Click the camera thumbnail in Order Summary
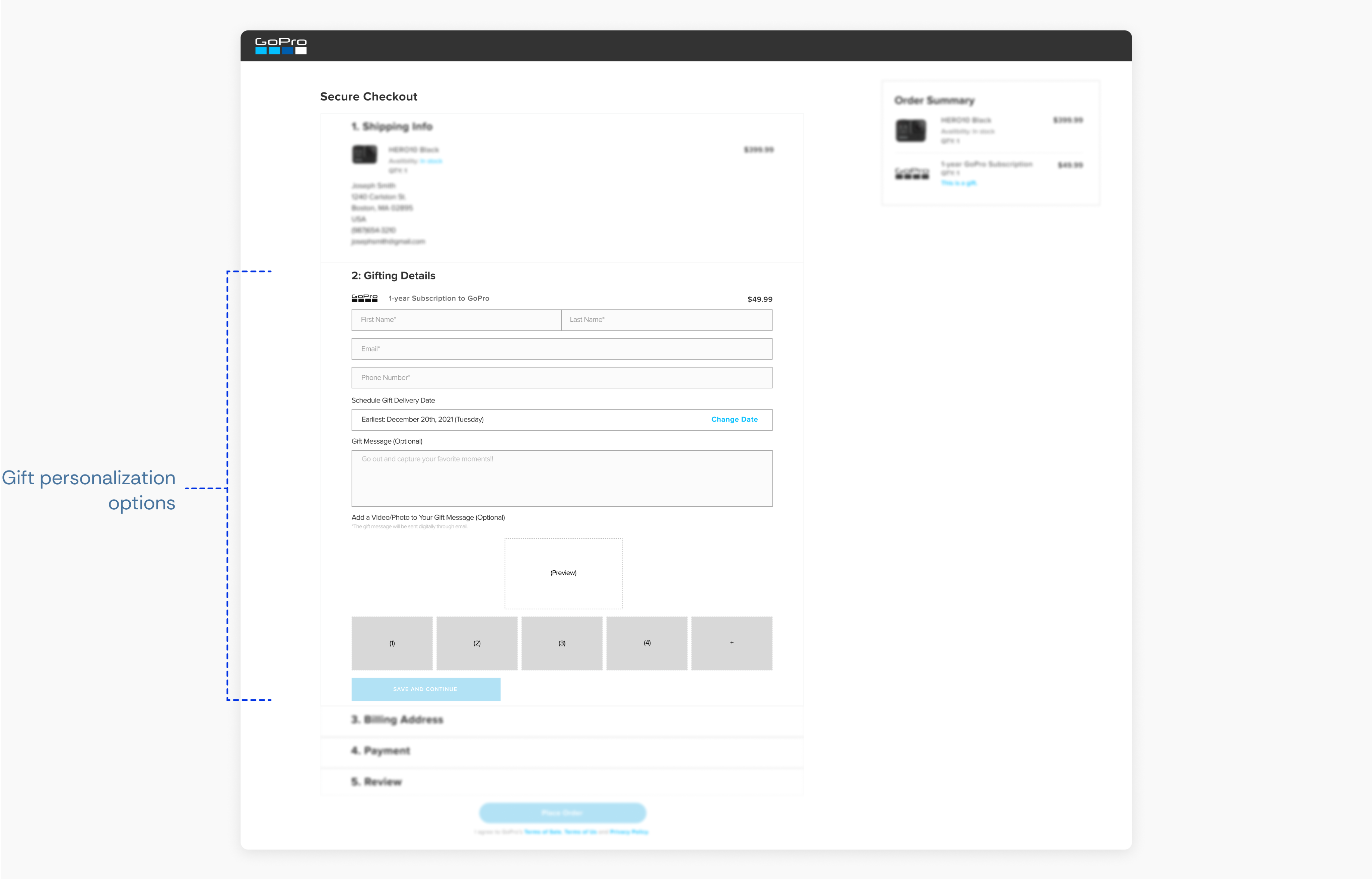This screenshot has width=1372, height=879. coord(910,131)
